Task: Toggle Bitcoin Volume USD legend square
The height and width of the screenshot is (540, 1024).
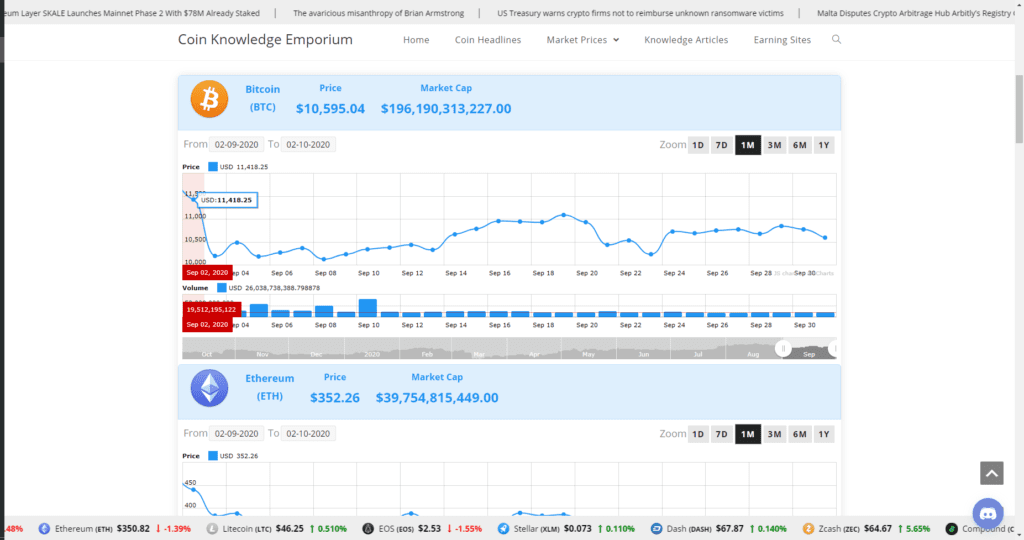Action: pyautogui.click(x=222, y=287)
